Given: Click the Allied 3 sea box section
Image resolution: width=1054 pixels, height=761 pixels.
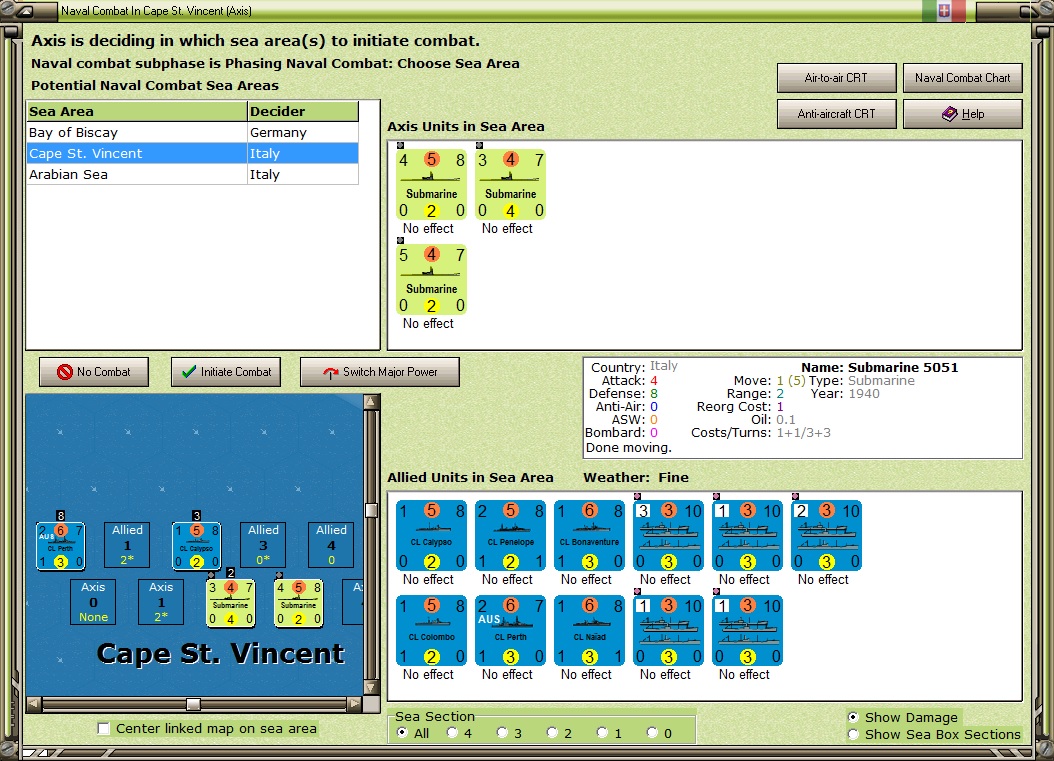Looking at the screenshot, I should click(x=263, y=545).
